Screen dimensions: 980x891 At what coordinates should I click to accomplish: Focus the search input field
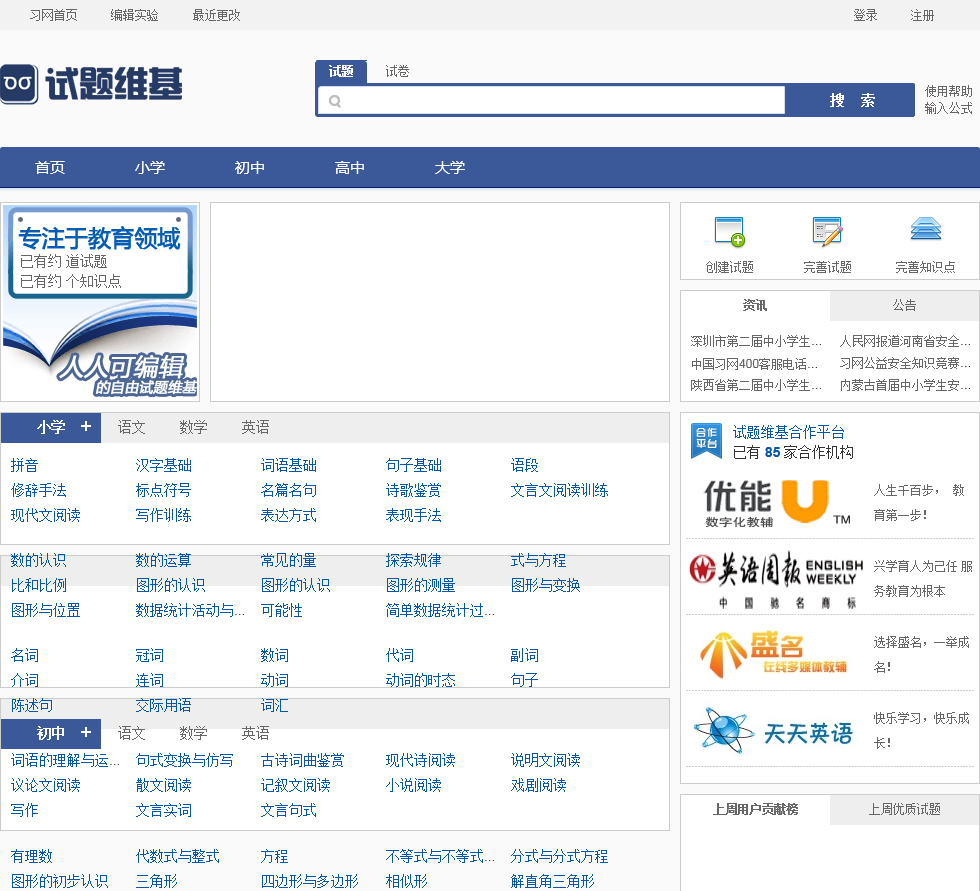point(551,101)
